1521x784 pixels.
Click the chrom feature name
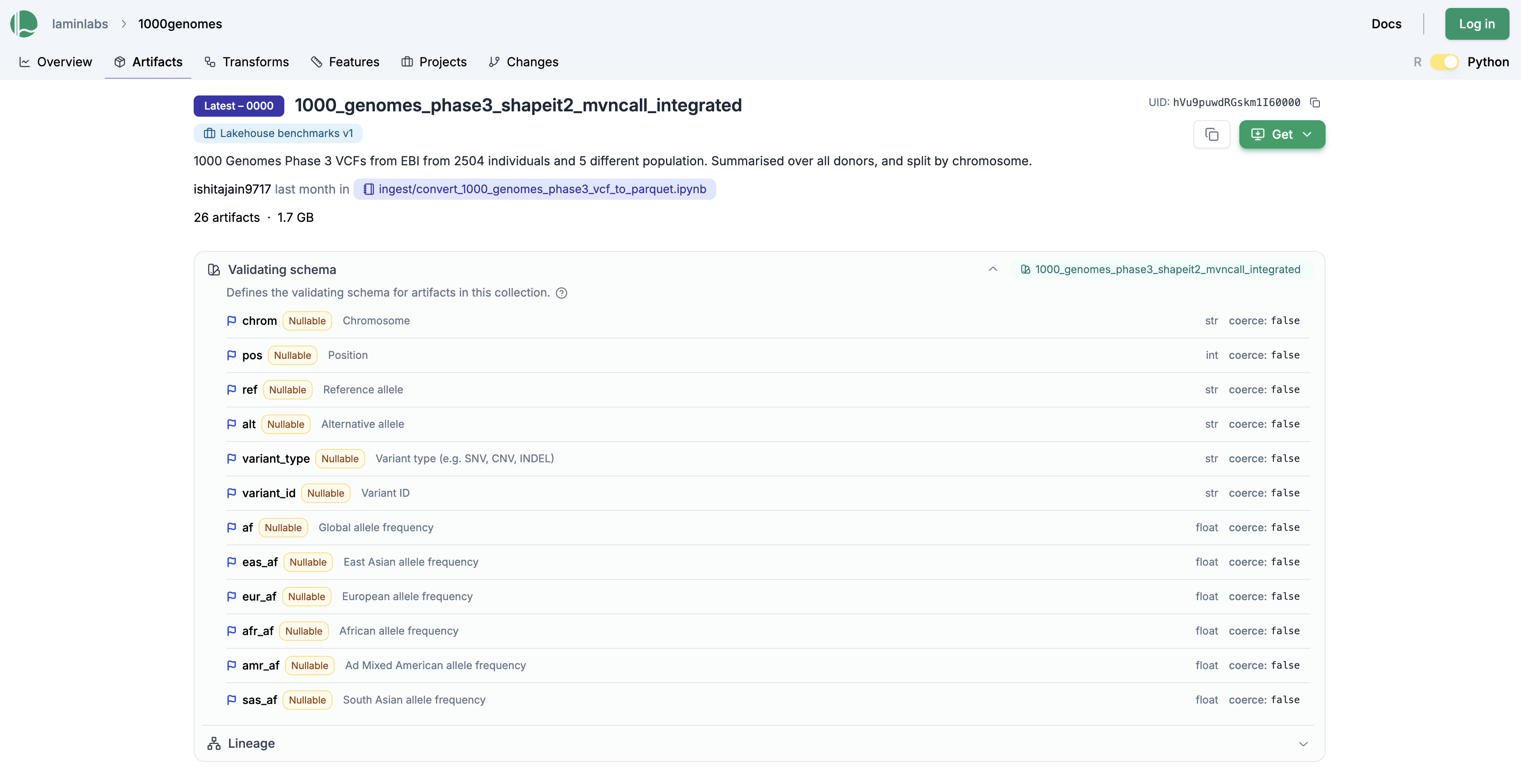[x=259, y=321]
